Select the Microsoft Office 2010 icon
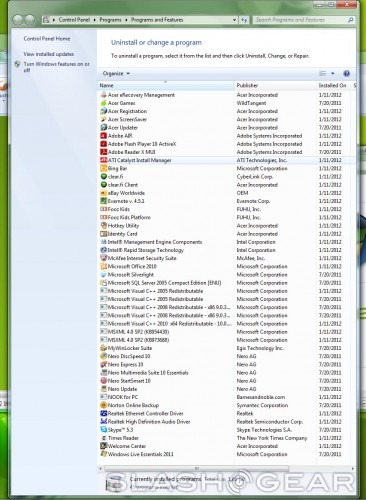 click(104, 266)
